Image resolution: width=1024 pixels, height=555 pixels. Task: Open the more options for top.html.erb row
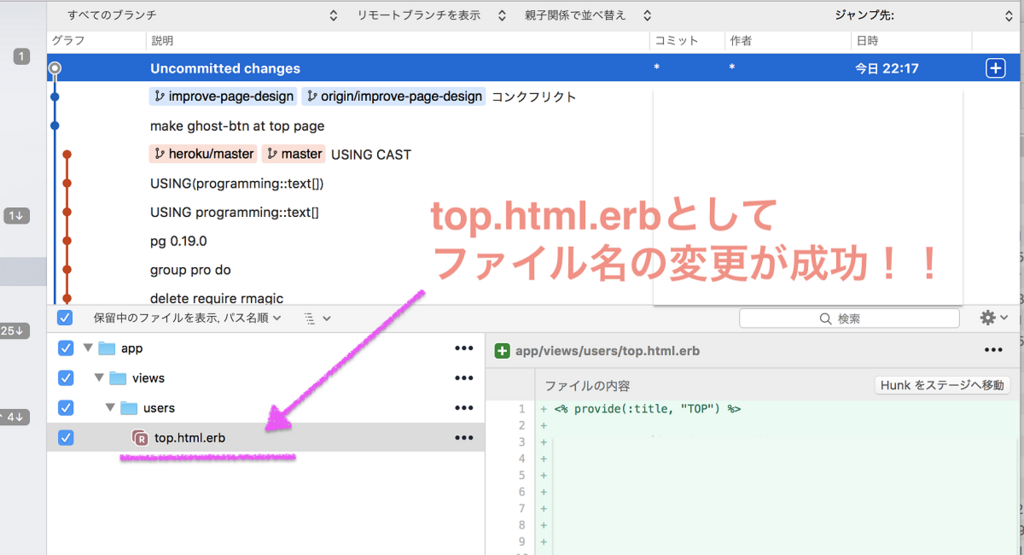point(464,437)
